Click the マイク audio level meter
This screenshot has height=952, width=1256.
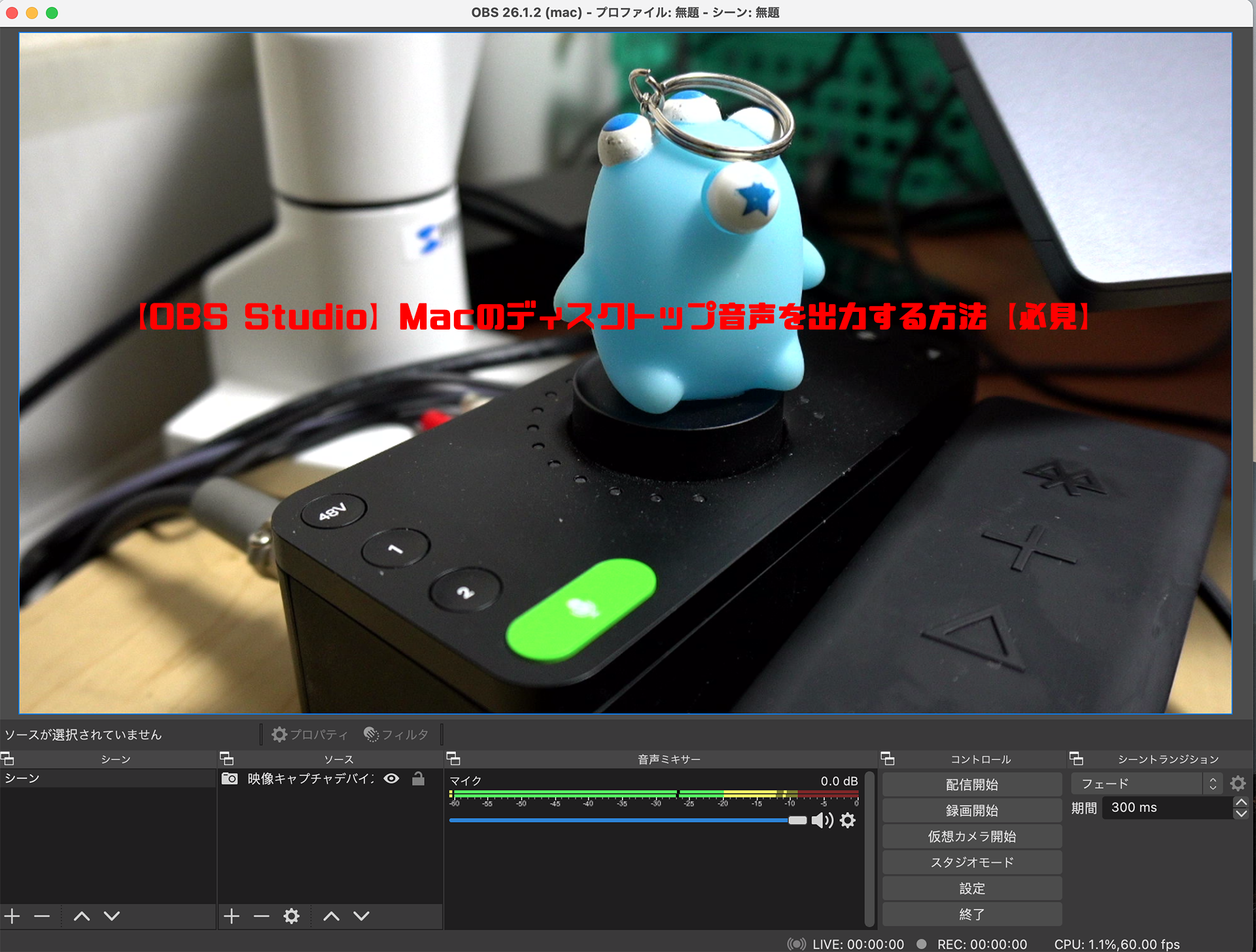[654, 794]
